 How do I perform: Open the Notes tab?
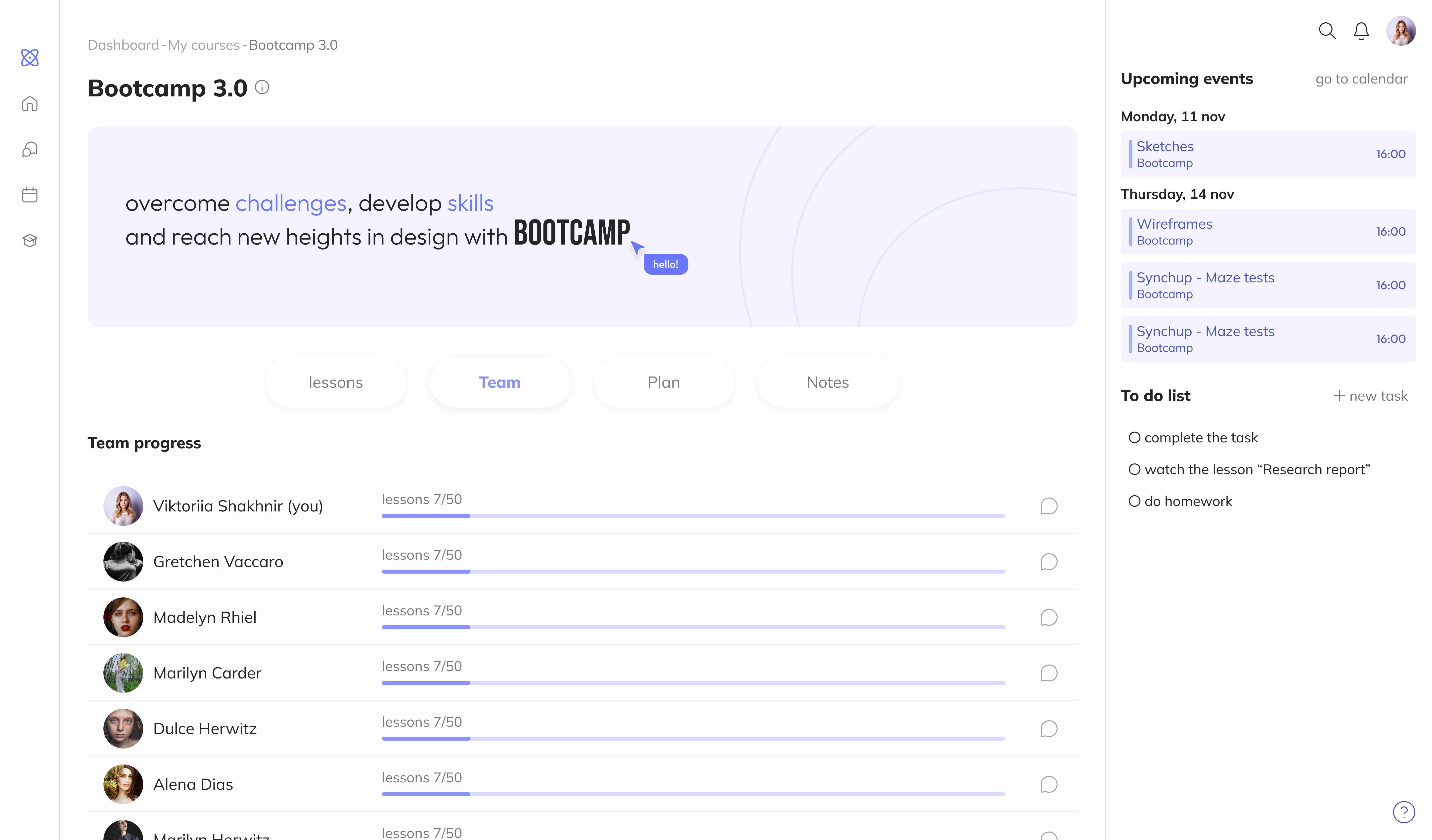827,382
